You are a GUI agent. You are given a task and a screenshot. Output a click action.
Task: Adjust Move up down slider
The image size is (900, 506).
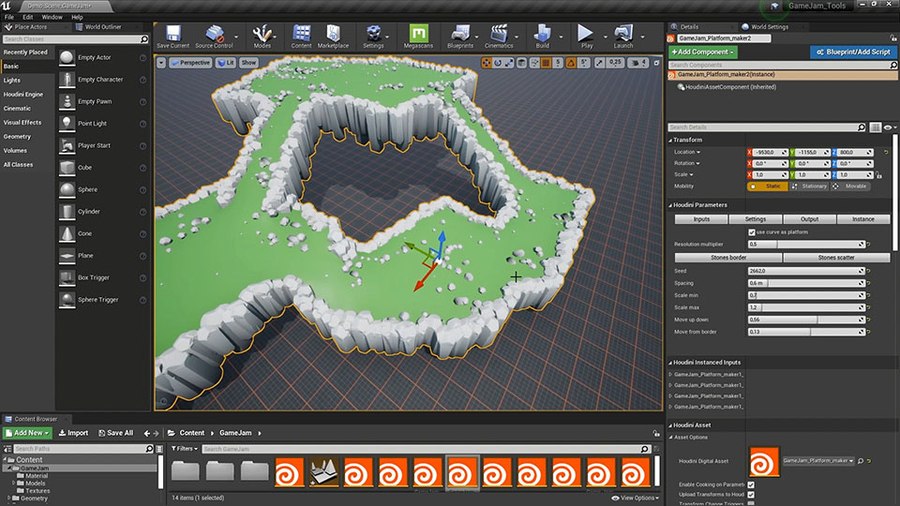806,320
